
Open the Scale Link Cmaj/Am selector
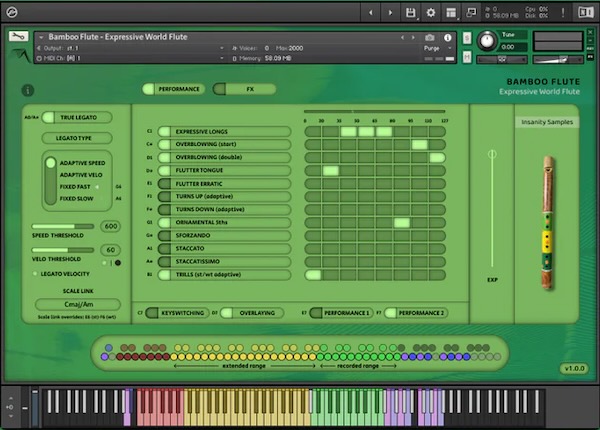(x=78, y=305)
